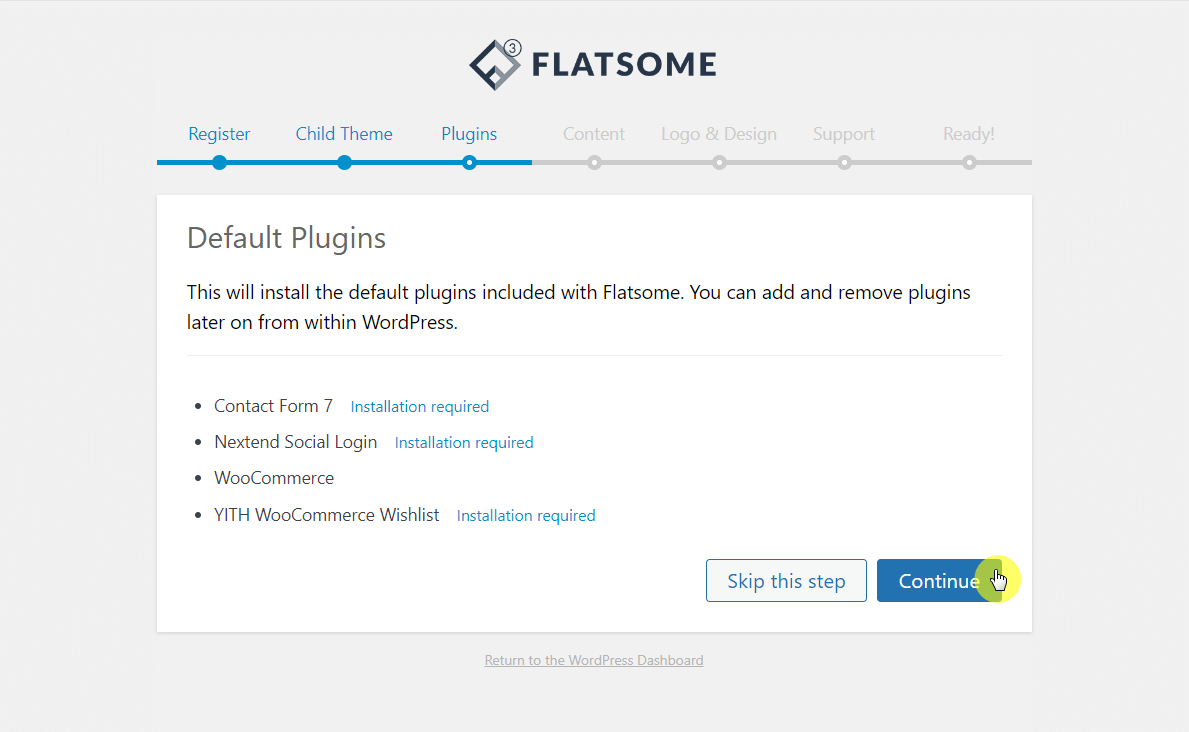Click the Content step dot
Viewport: 1189px width, 732px height.
[594, 162]
